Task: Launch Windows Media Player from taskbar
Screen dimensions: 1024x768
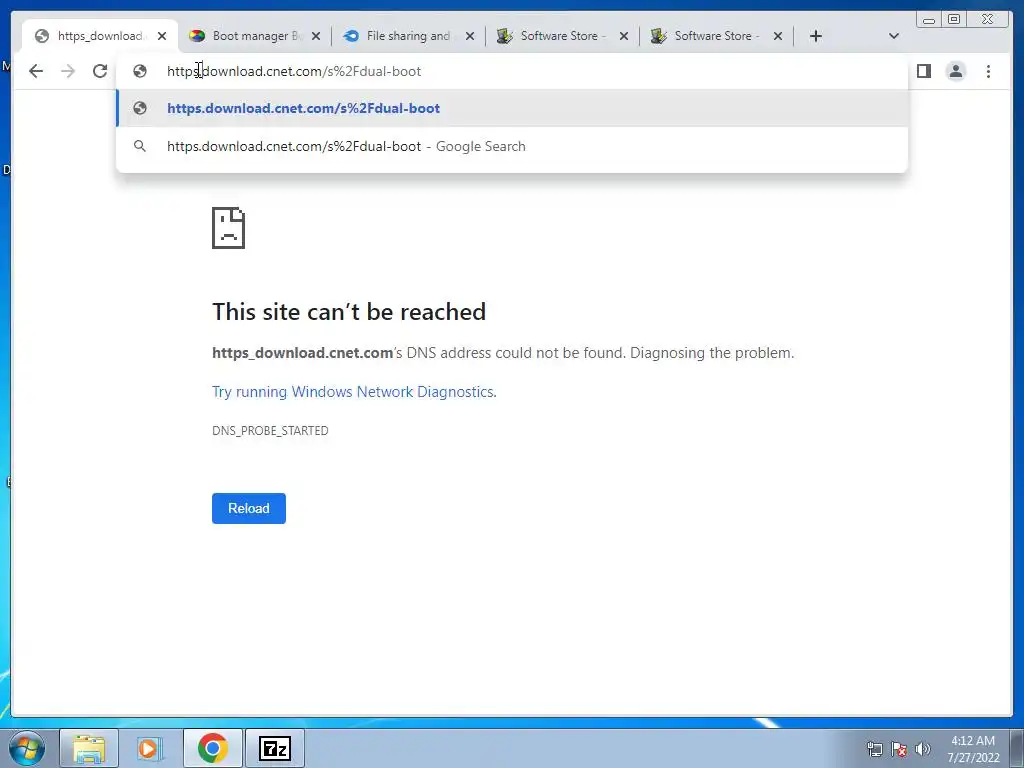Action: (148, 748)
